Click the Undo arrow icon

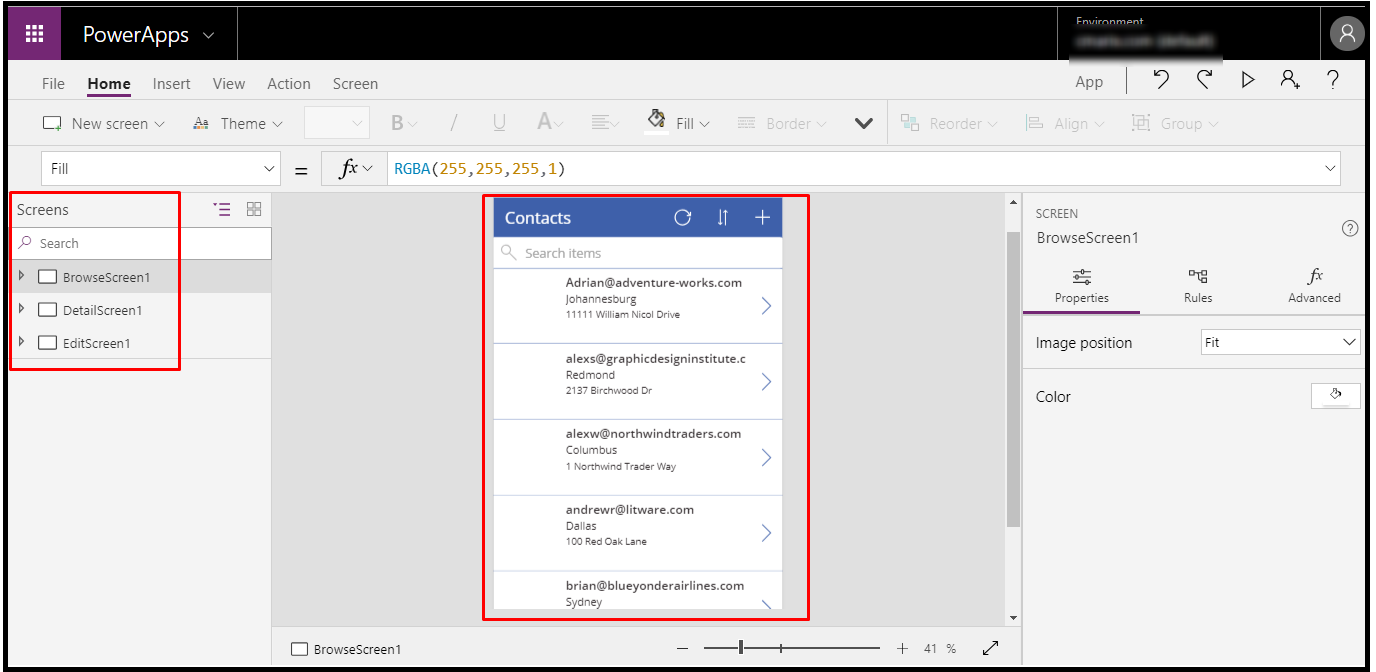pyautogui.click(x=1161, y=81)
